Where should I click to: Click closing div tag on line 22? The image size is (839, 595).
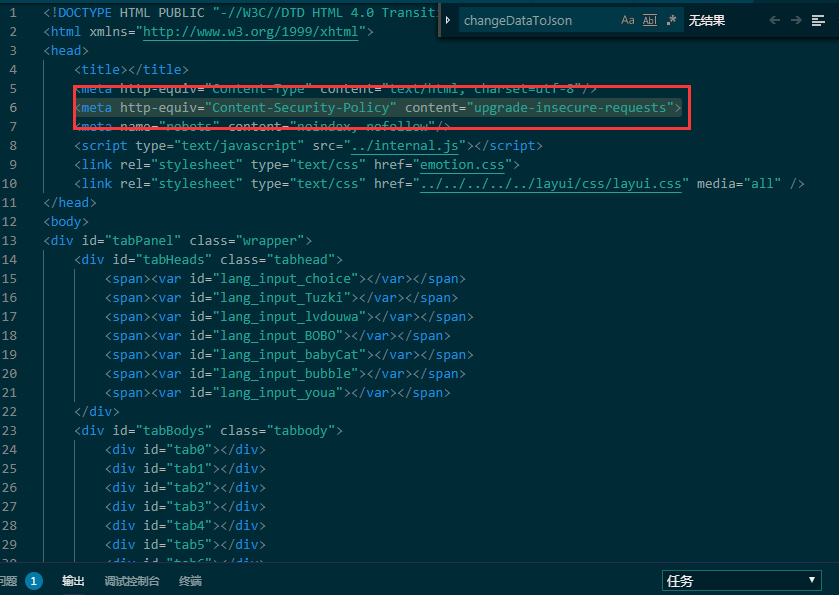96,411
